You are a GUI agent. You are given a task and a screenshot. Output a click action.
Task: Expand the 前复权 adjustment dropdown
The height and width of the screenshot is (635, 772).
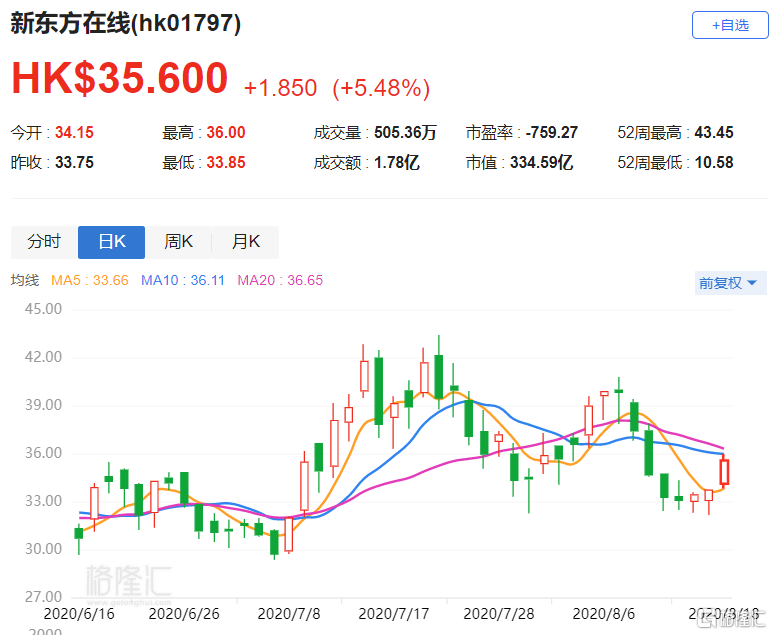727,283
